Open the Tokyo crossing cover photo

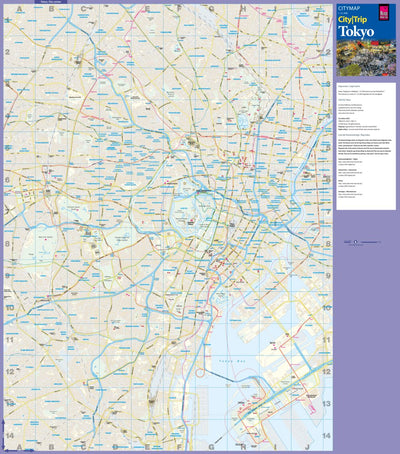click(x=366, y=58)
